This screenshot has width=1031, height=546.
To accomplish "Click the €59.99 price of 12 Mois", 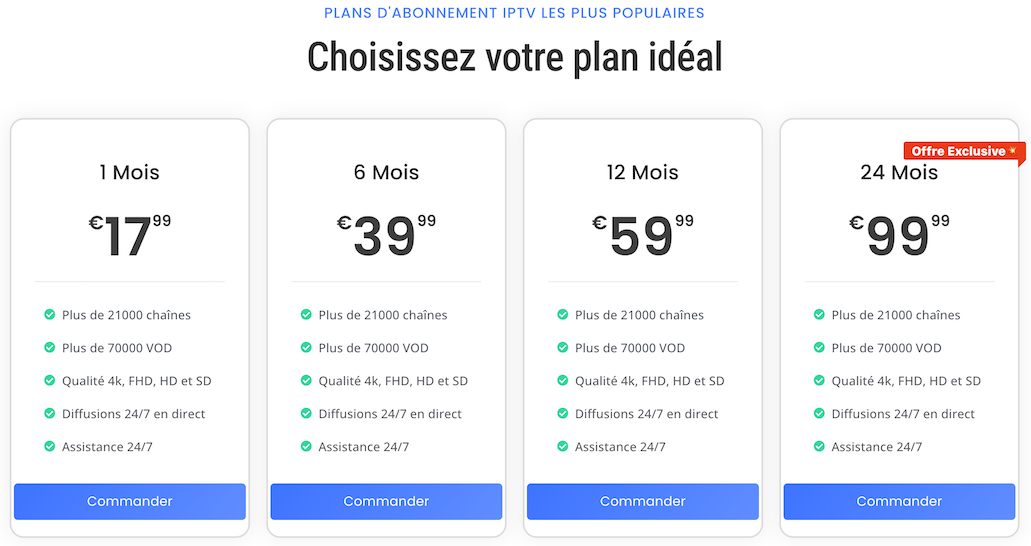I will 642,236.
